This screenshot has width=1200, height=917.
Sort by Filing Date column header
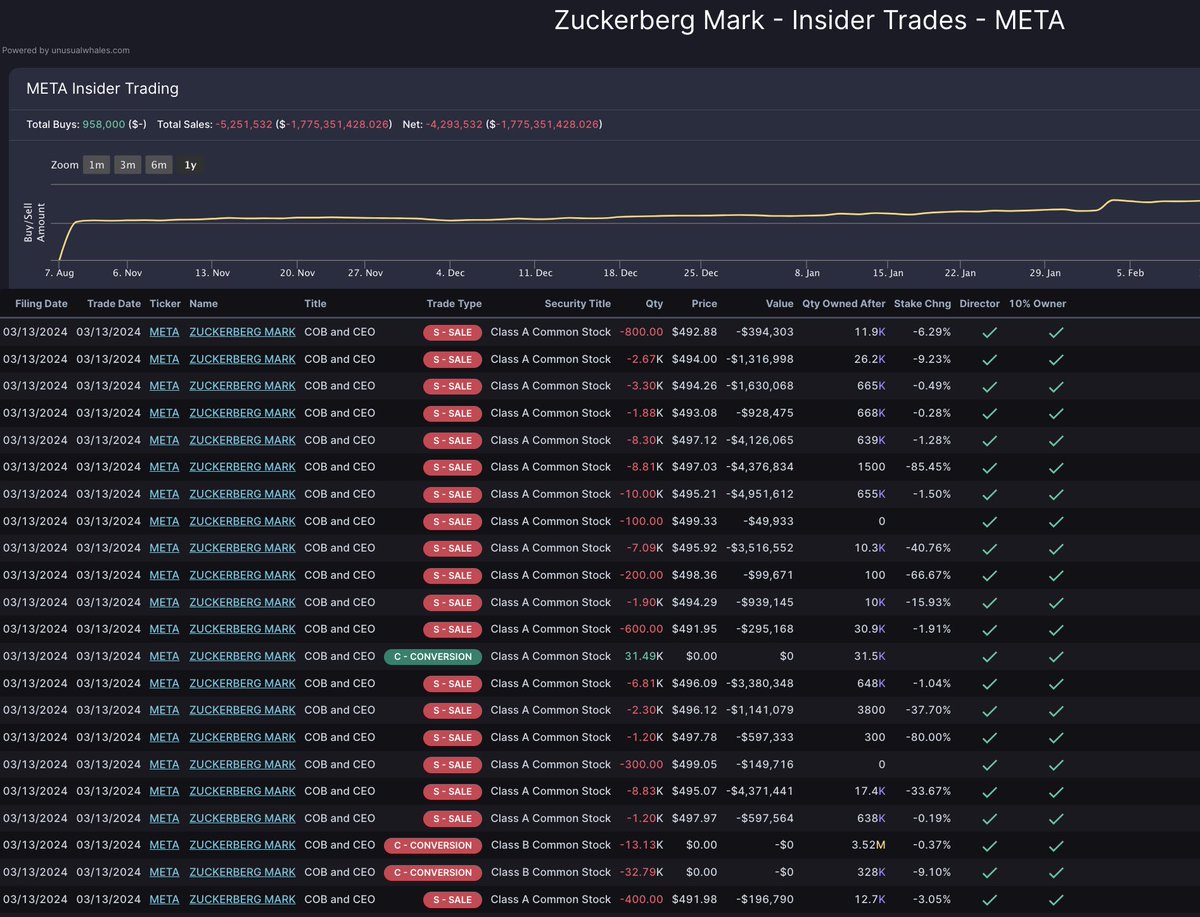[41, 304]
